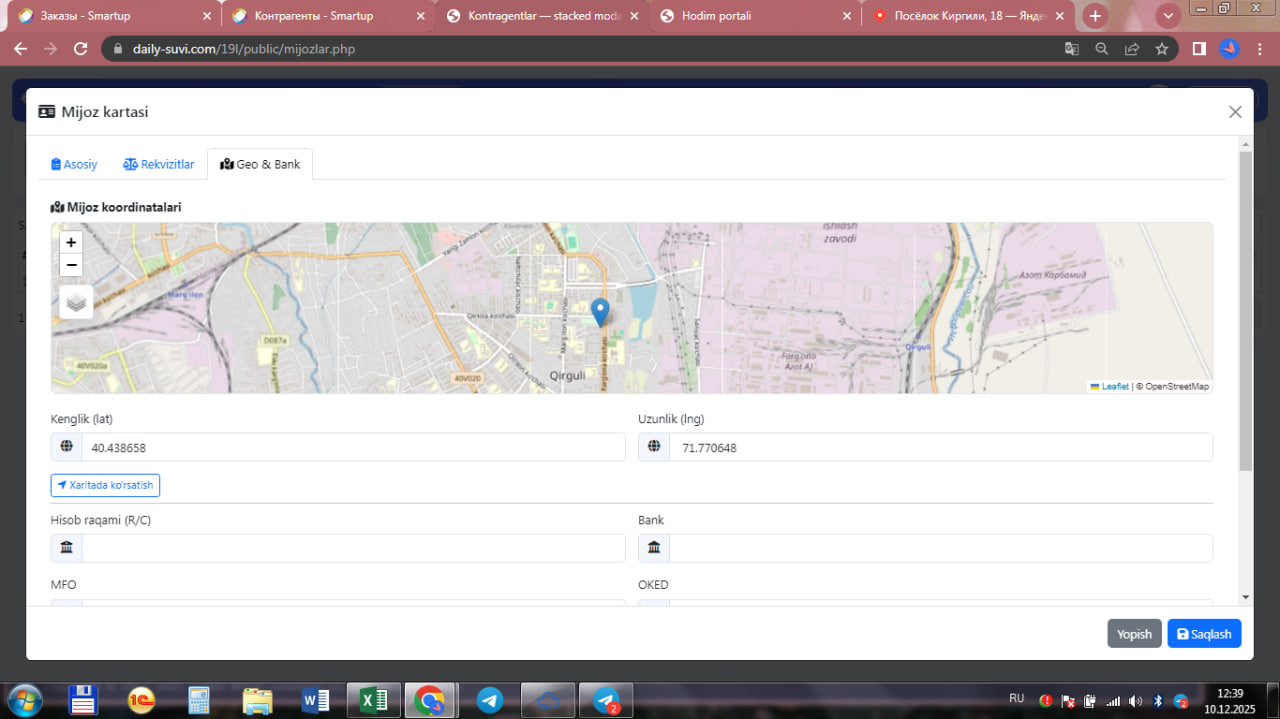Screen dimensions: 1280x719
Task: Switch to the Asosiy tab
Action: coord(75,164)
